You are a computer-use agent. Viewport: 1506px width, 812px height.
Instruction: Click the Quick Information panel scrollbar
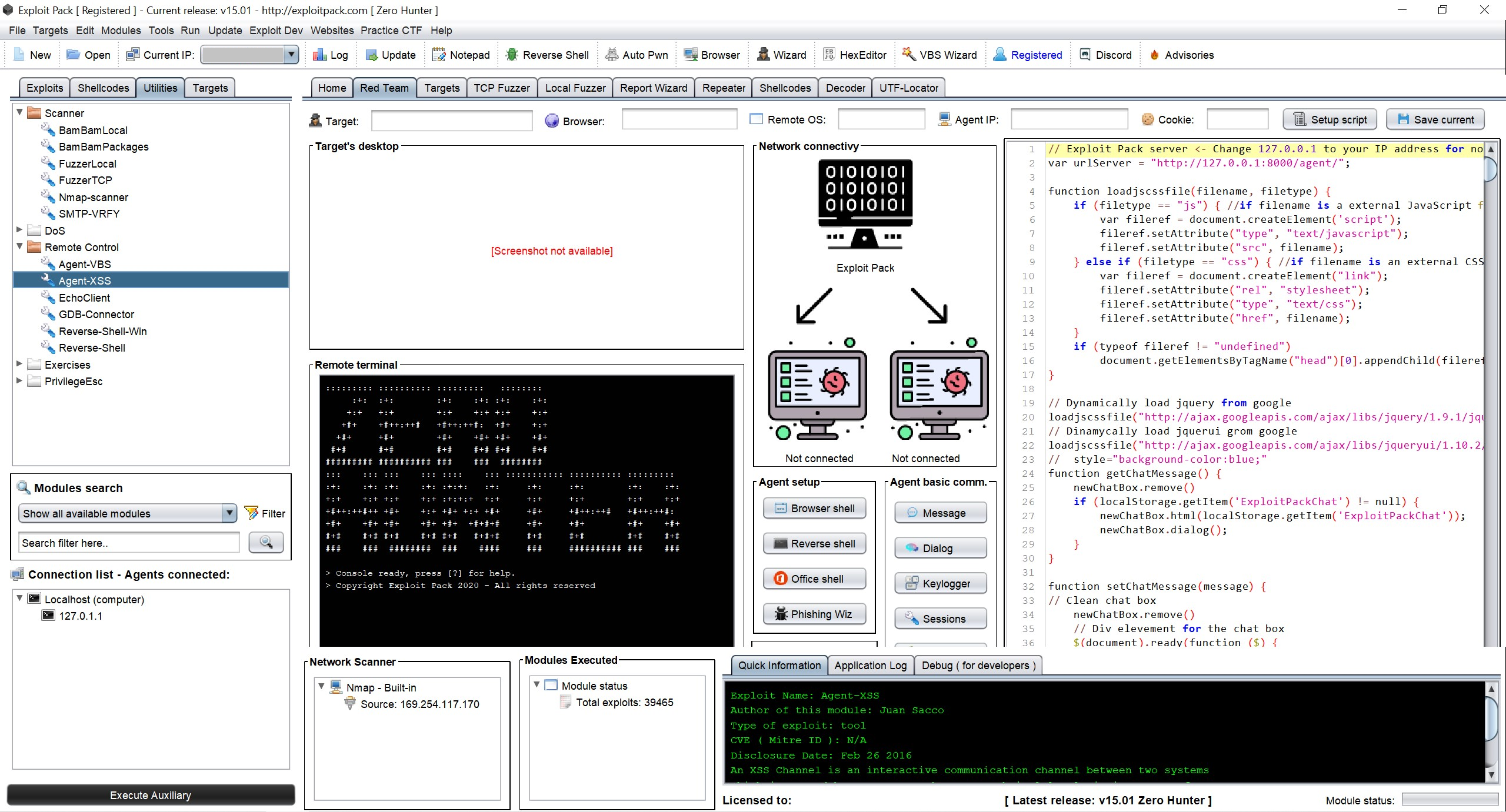click(1491, 731)
